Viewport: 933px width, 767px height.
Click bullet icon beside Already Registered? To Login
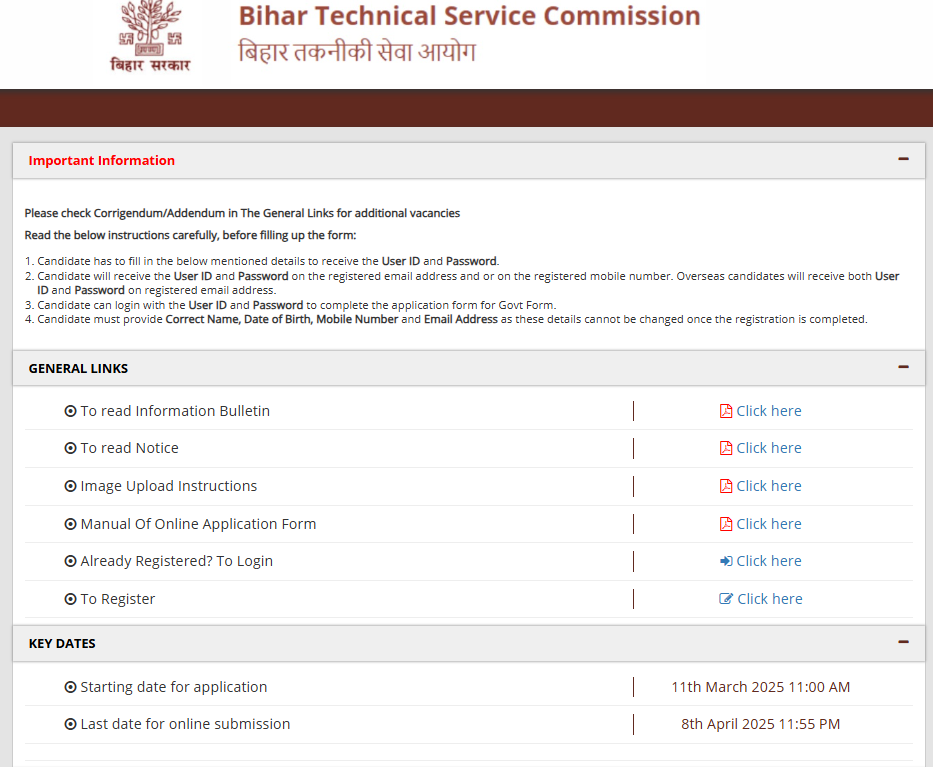pyautogui.click(x=70, y=561)
